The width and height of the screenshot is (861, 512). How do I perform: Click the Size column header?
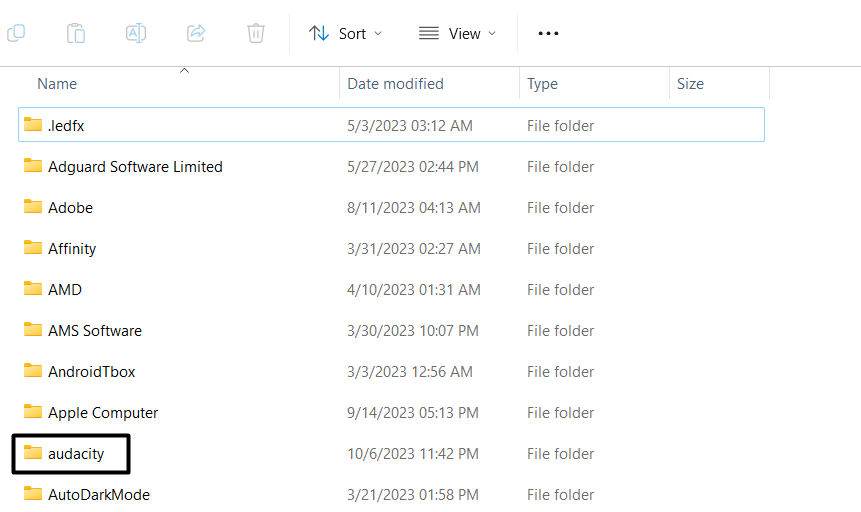coord(690,84)
